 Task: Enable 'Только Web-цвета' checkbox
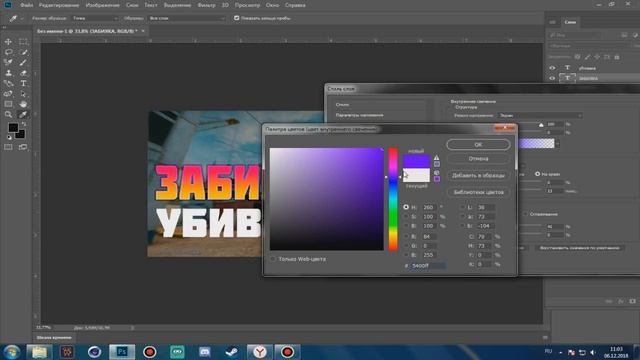(273, 259)
